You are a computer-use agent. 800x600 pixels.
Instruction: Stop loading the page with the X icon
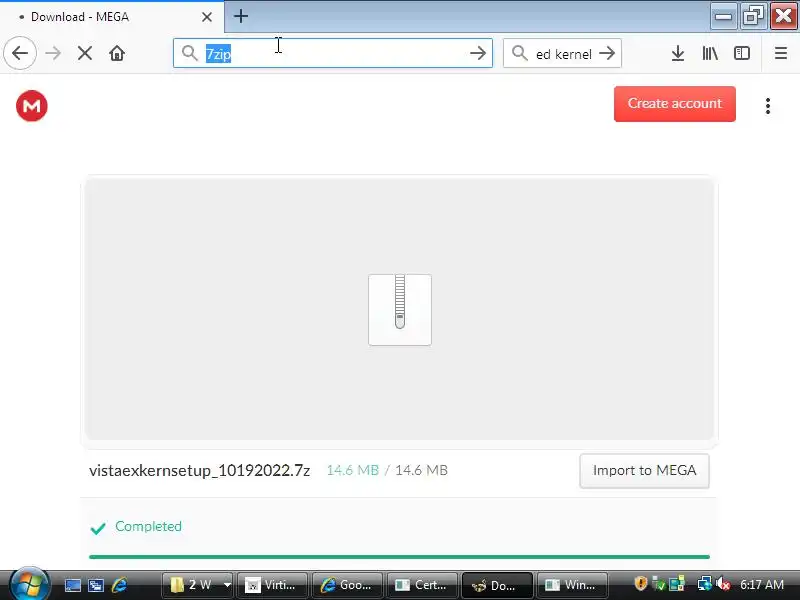(85, 53)
